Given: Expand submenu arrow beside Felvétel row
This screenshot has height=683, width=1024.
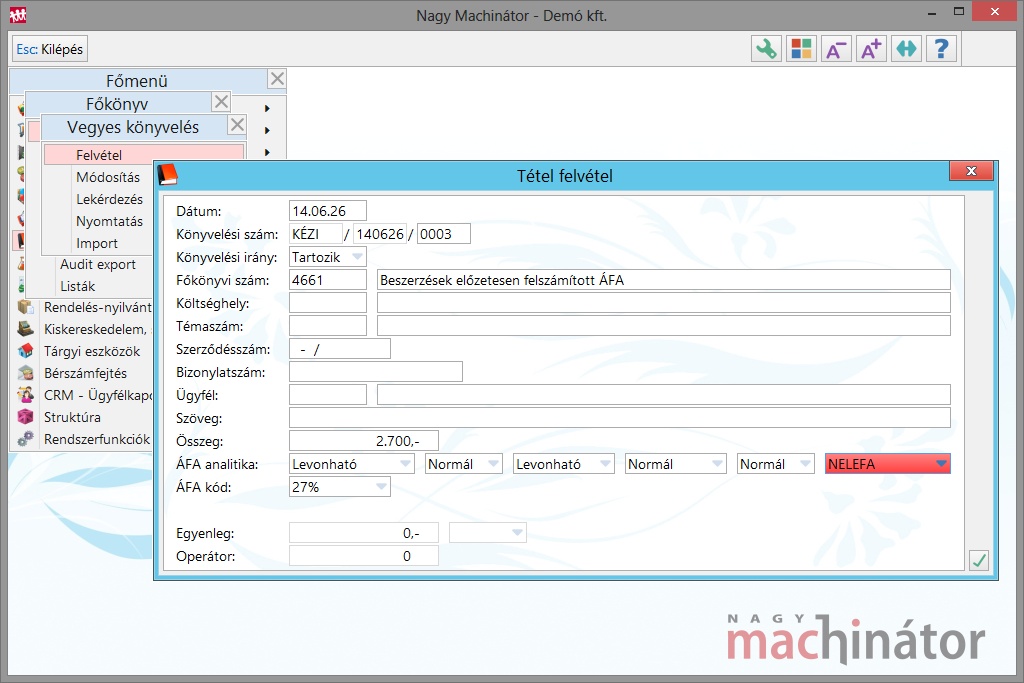Looking at the screenshot, I should pos(267,152).
